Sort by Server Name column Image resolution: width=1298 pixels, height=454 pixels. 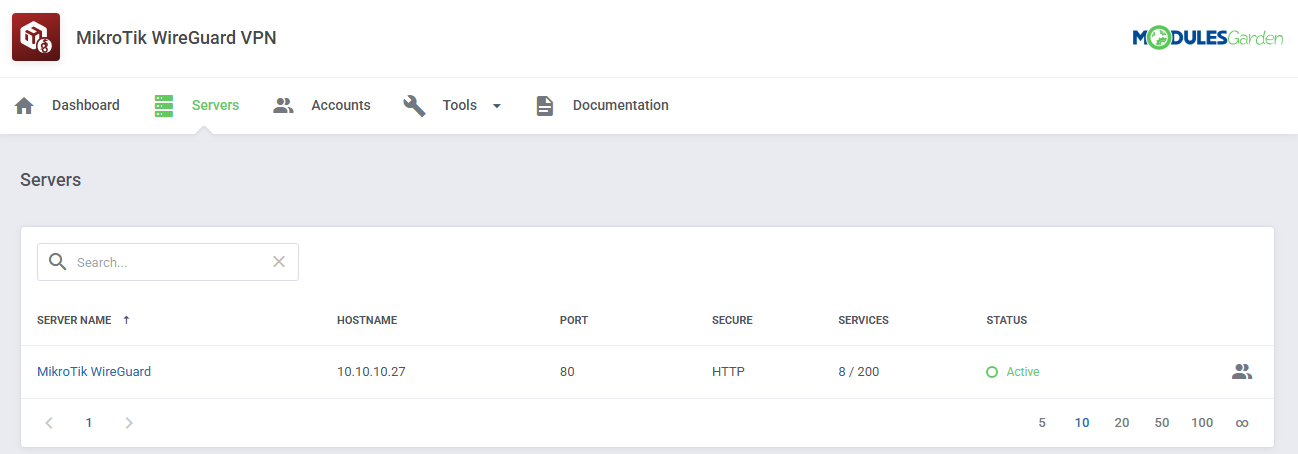pyautogui.click(x=74, y=320)
